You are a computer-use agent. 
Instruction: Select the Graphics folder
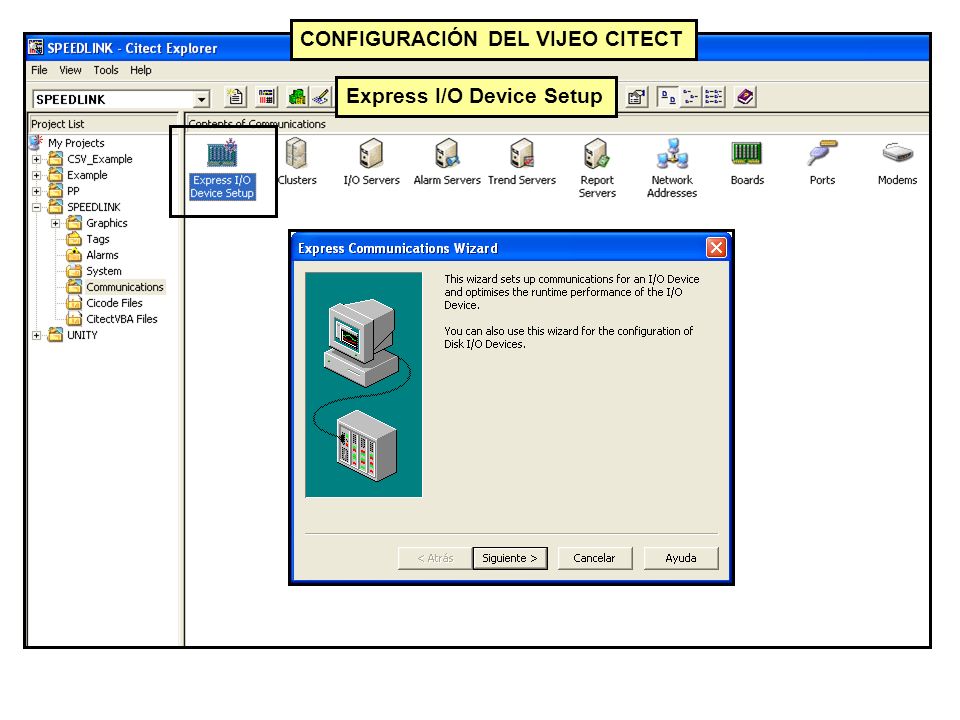tap(107, 223)
